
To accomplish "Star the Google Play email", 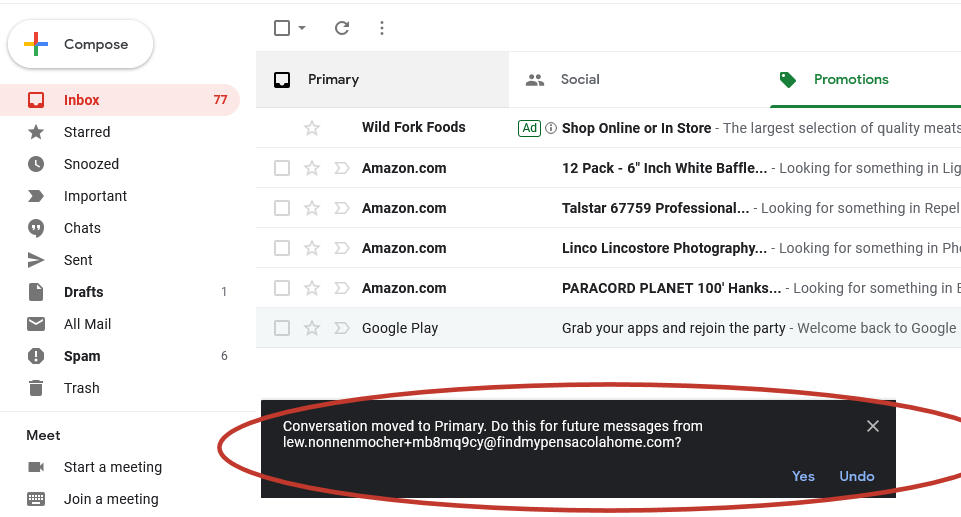I will (x=312, y=328).
